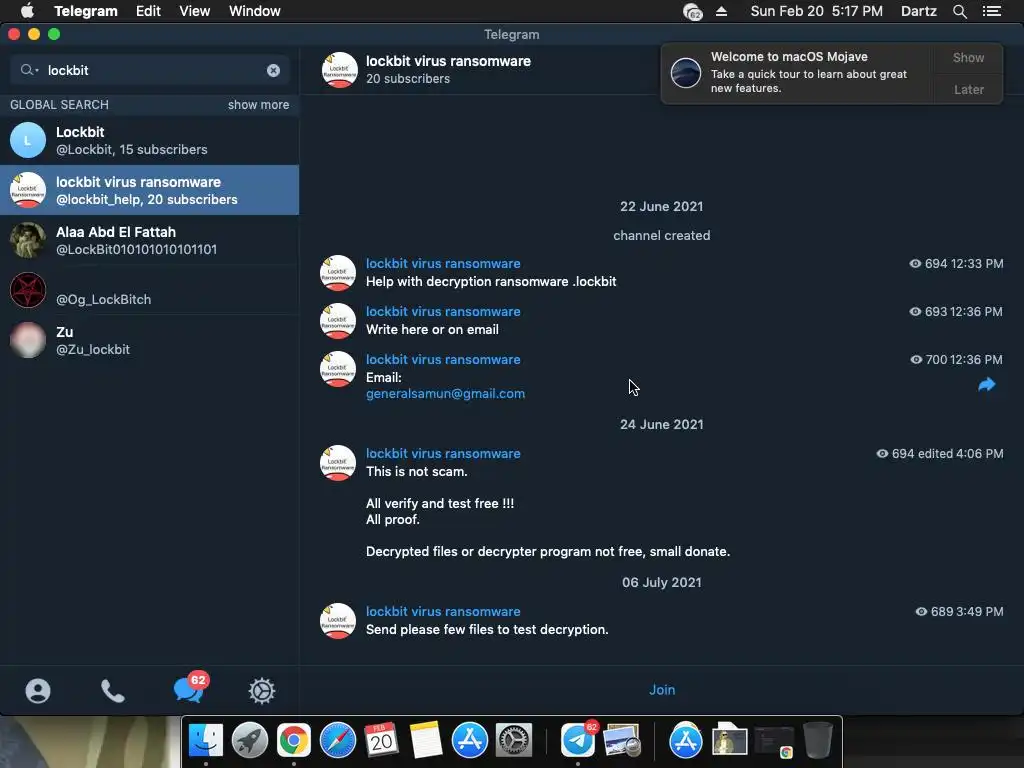1024x768 pixels.
Task: Open the photo document icon in the Dock
Action: 729,741
